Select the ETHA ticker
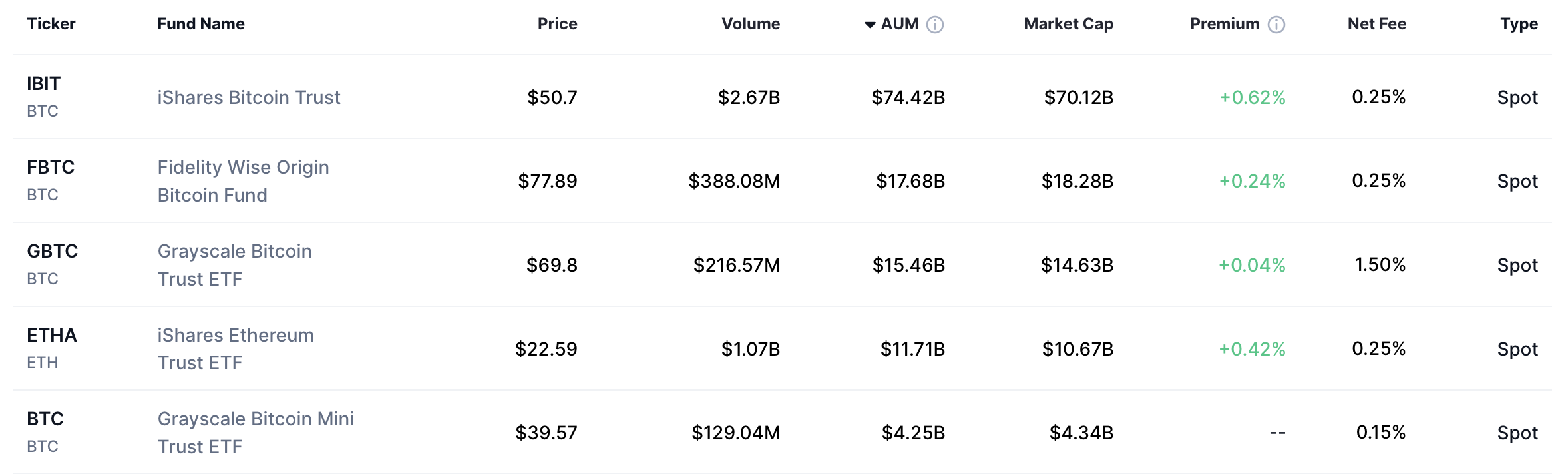1568x474 pixels. (x=52, y=336)
